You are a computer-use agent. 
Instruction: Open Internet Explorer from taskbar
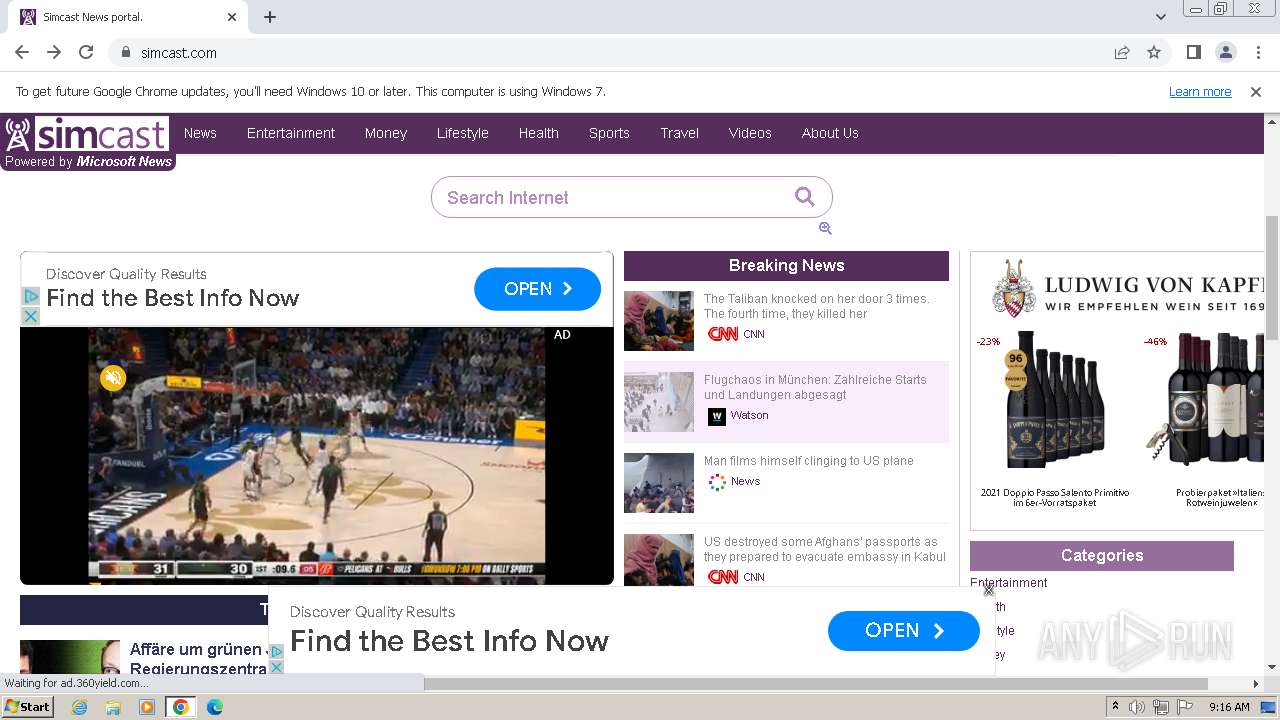pos(80,707)
